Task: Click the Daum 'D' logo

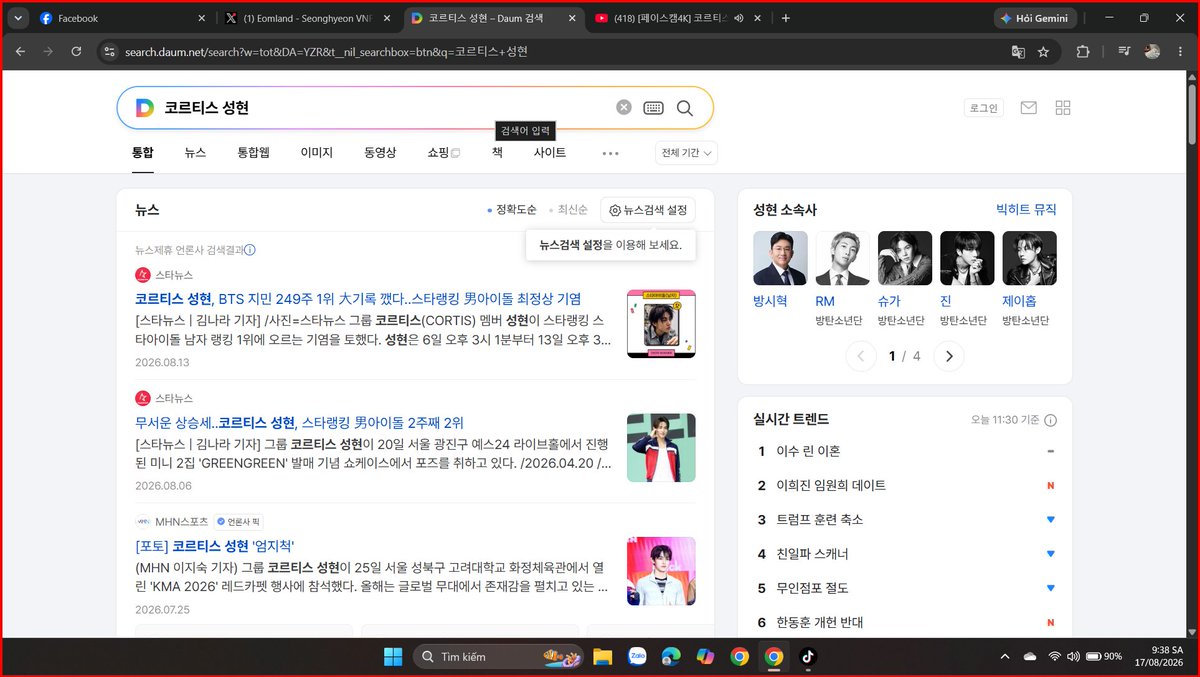Action: [x=144, y=108]
